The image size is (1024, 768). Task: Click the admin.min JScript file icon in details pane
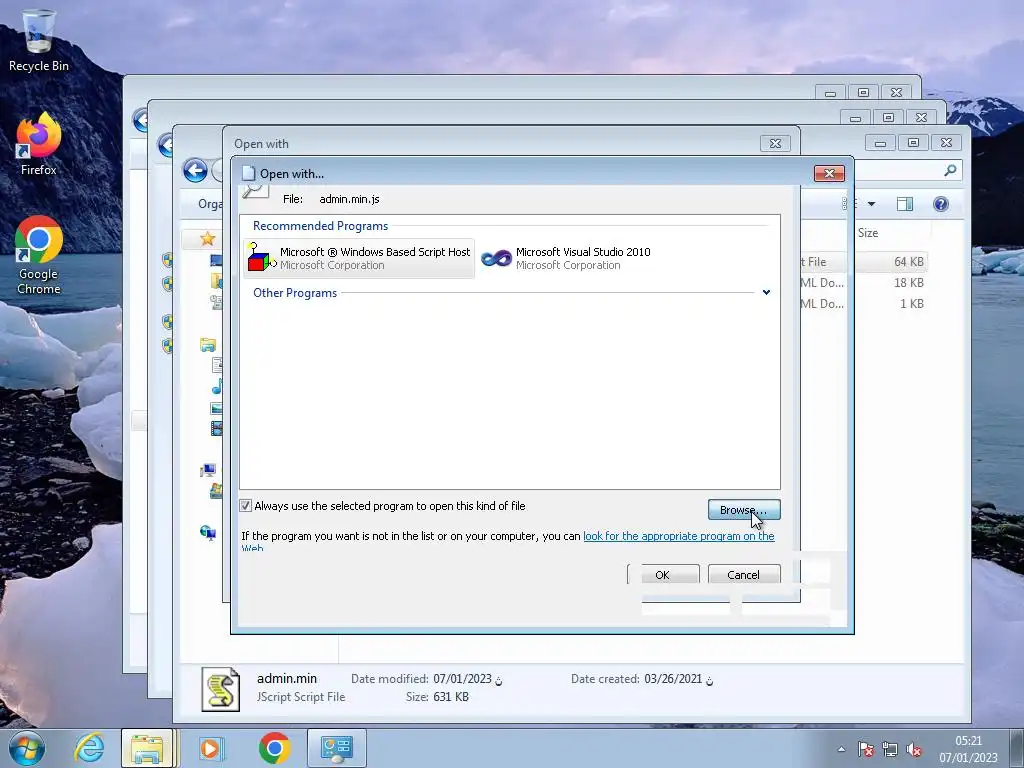[220, 688]
